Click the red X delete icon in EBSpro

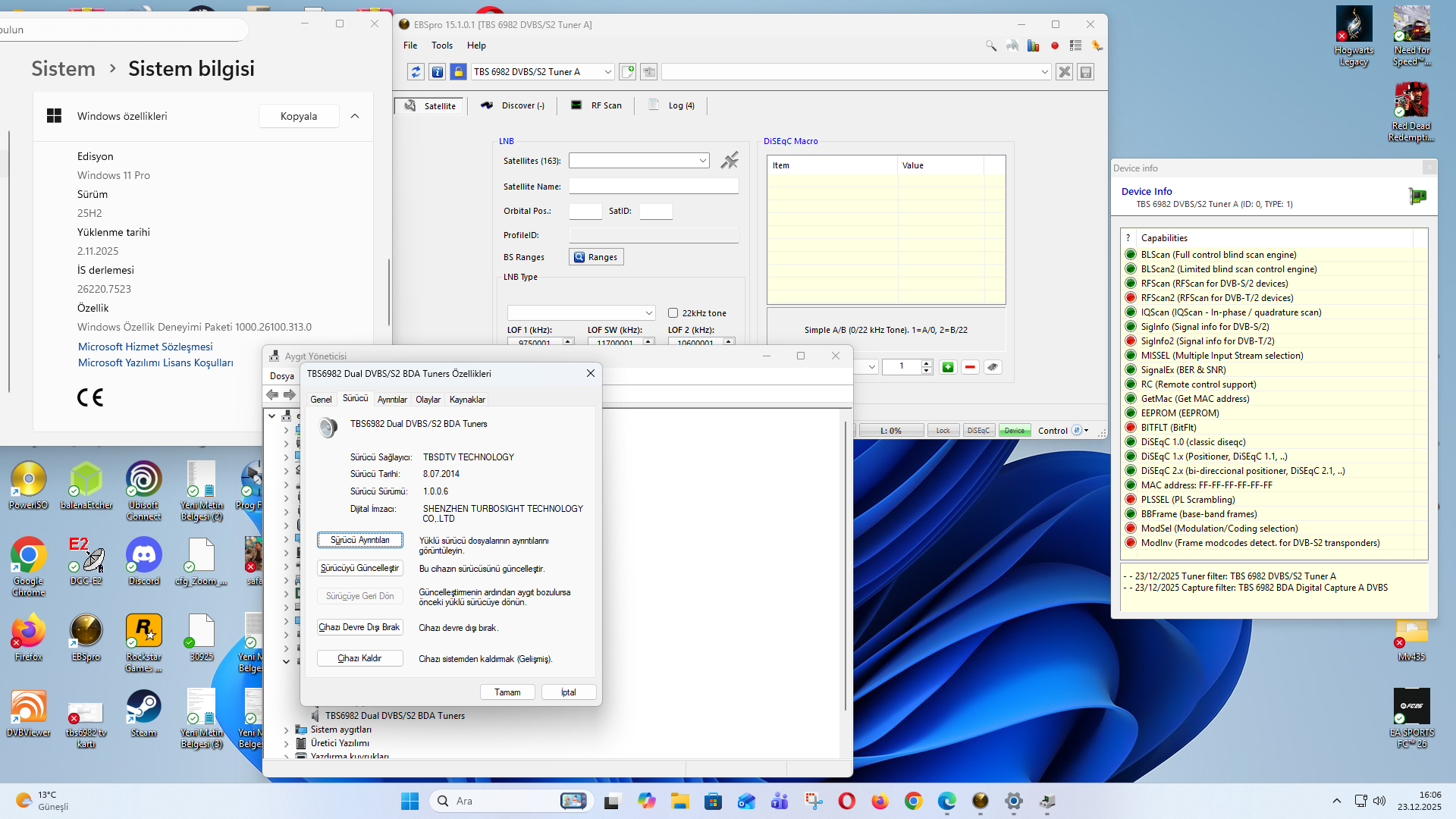click(x=1065, y=72)
